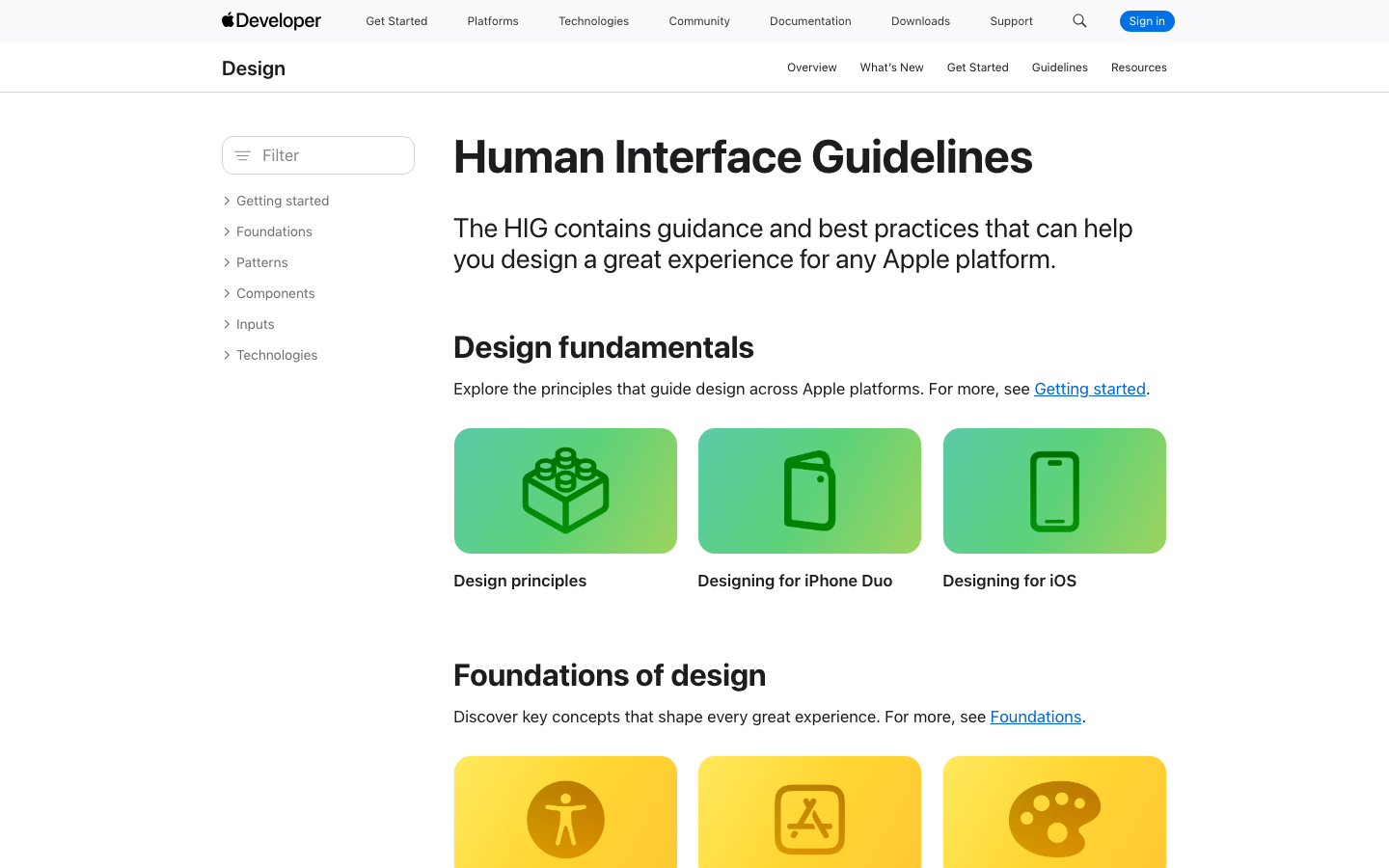Open the Design principles building-block card

[x=565, y=491]
